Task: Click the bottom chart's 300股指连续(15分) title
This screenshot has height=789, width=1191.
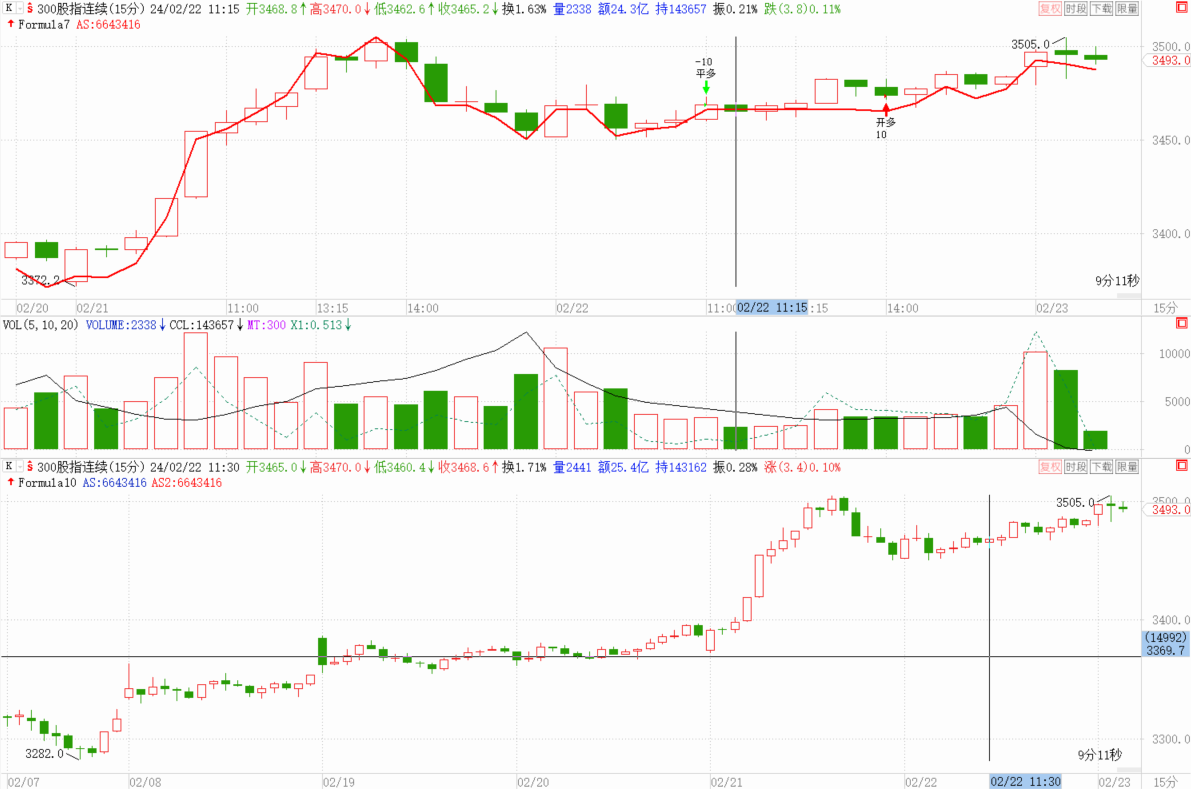Action: point(91,467)
